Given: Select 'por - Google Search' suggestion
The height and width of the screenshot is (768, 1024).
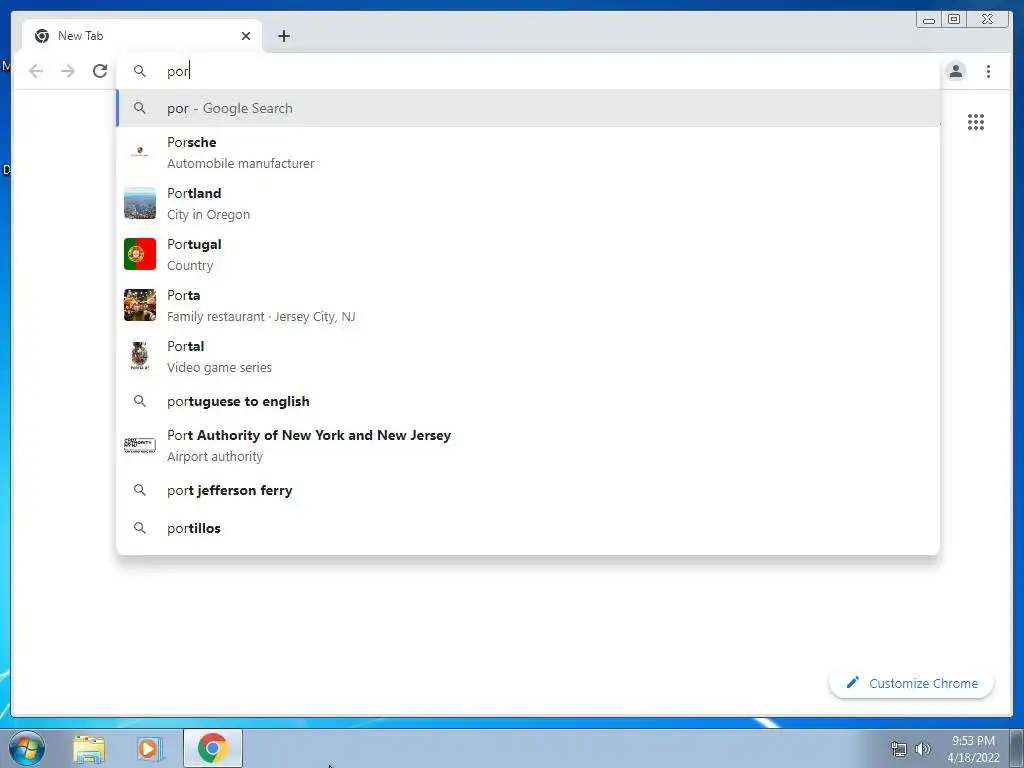Looking at the screenshot, I should click(528, 108).
